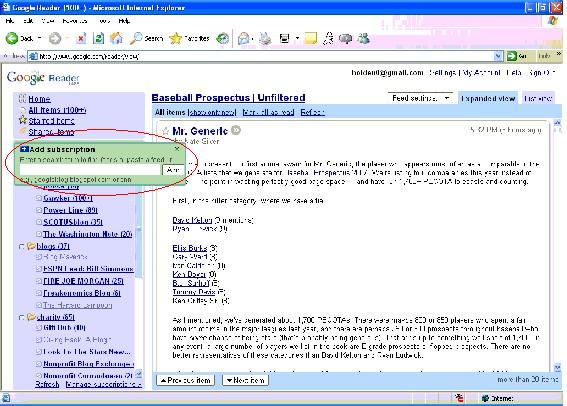Click the arrow icon beside Mr. Generic
The width and height of the screenshot is (567, 406).
[x=236, y=130]
